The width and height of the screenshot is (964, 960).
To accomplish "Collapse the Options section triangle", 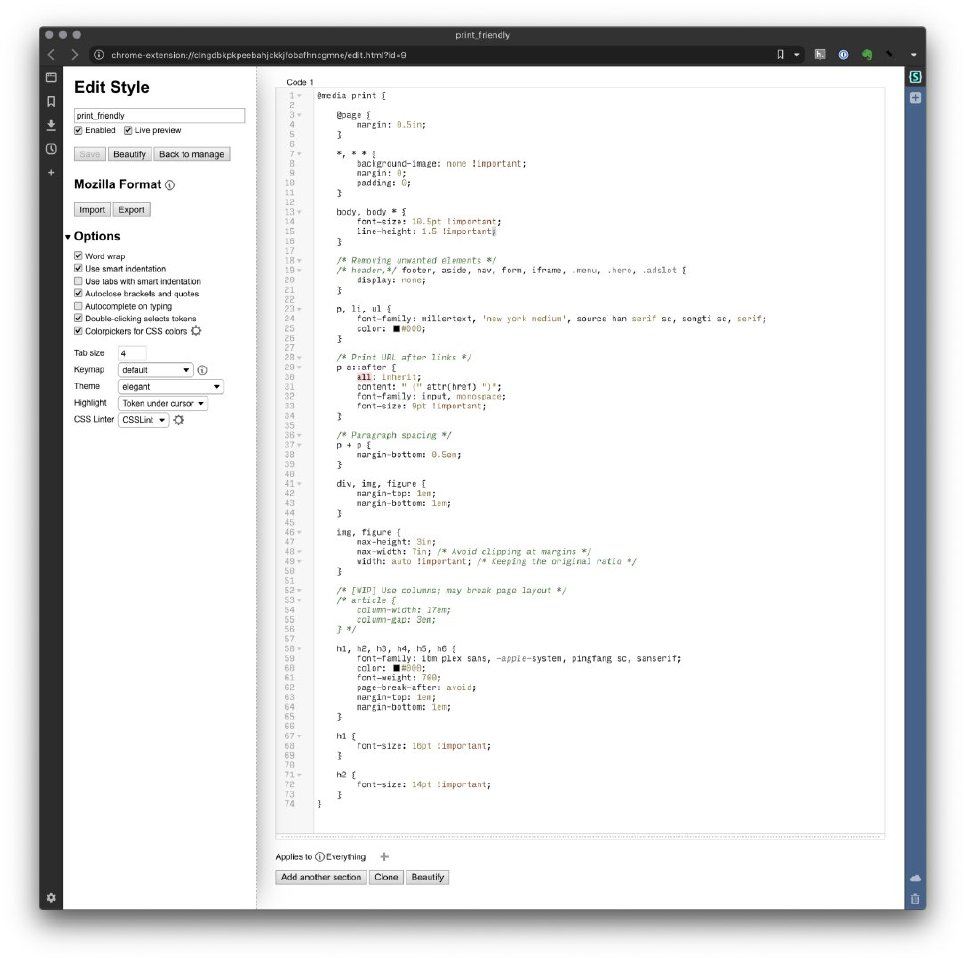I will coord(68,237).
